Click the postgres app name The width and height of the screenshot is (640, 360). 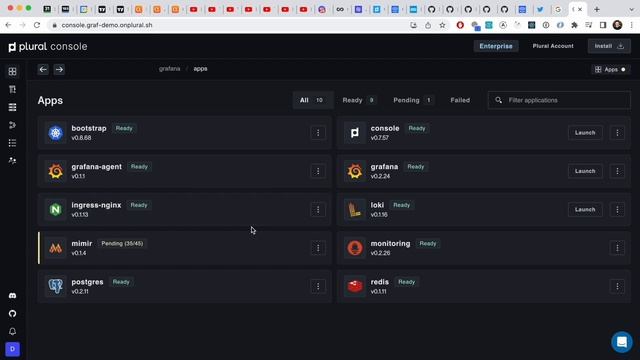[87, 282]
